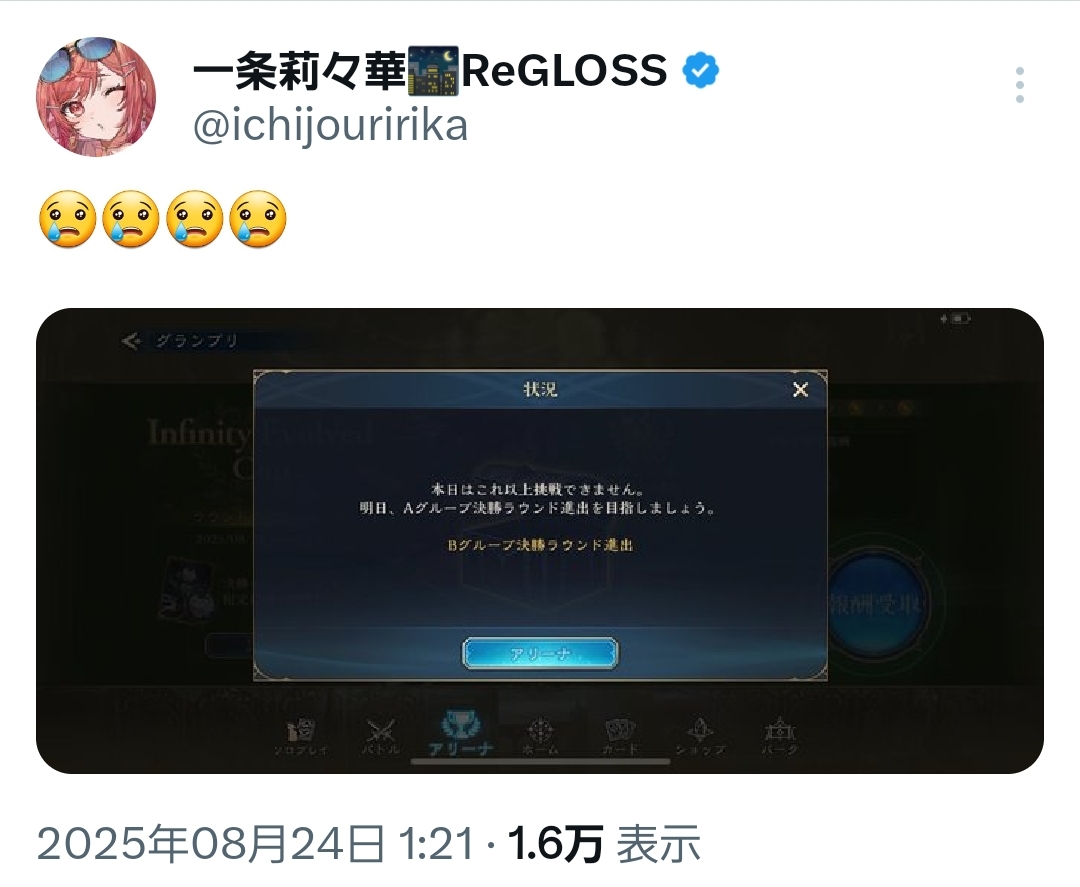Open the profile avatar of 一条莉々華
Viewport: 1080px width, 887px height.
96,96
